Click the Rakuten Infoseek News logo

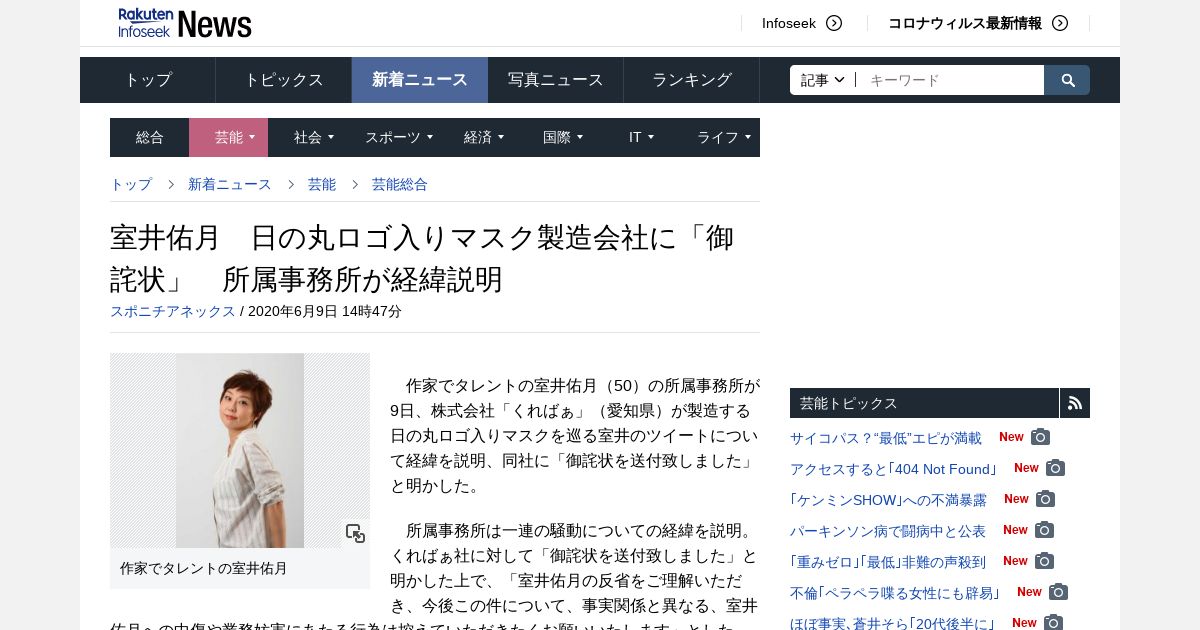[185, 22]
